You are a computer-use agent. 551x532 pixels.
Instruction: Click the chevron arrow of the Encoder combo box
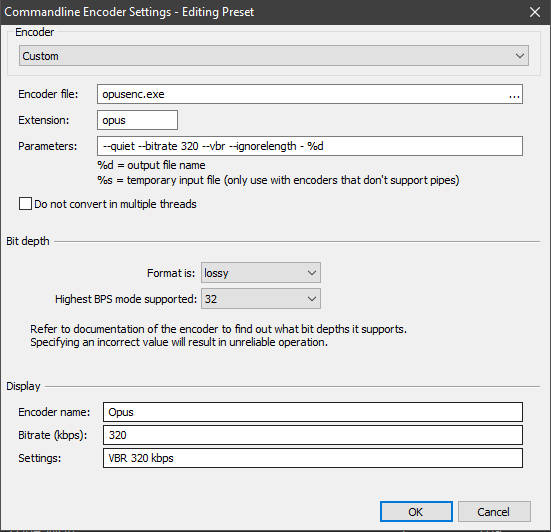[520, 56]
